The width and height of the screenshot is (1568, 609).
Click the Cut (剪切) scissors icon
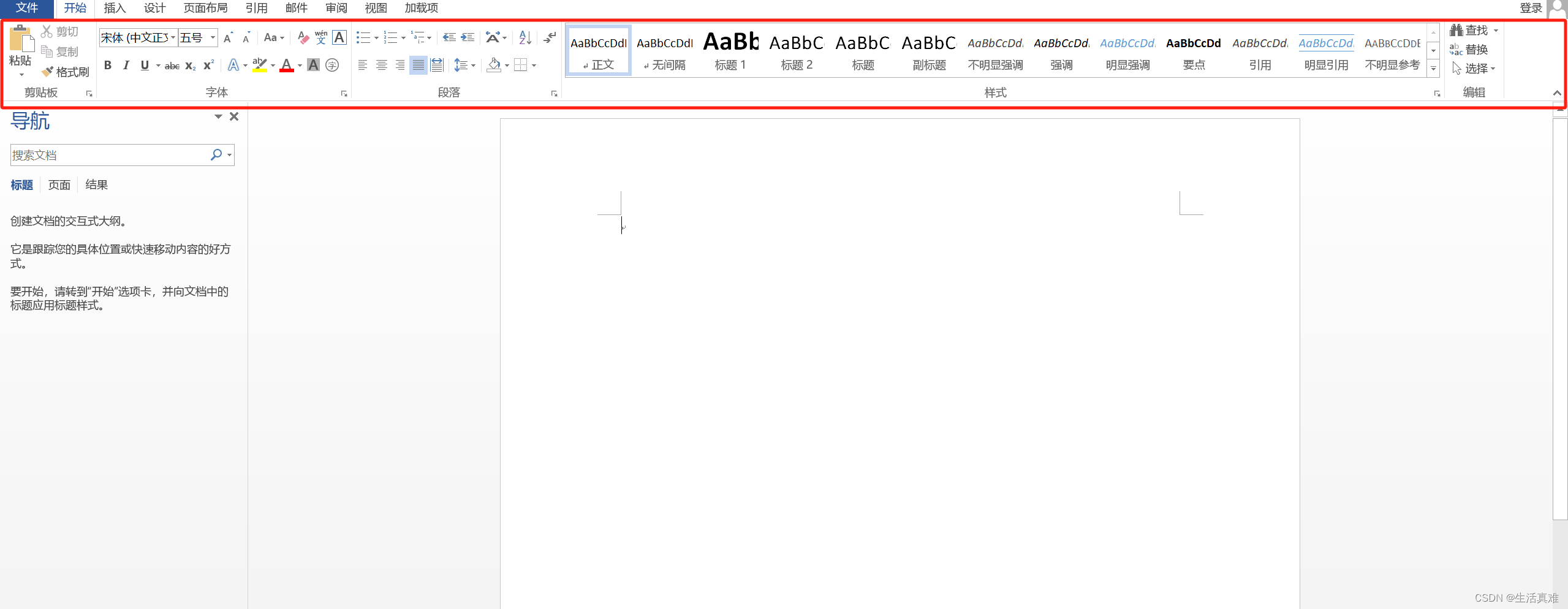click(x=47, y=31)
